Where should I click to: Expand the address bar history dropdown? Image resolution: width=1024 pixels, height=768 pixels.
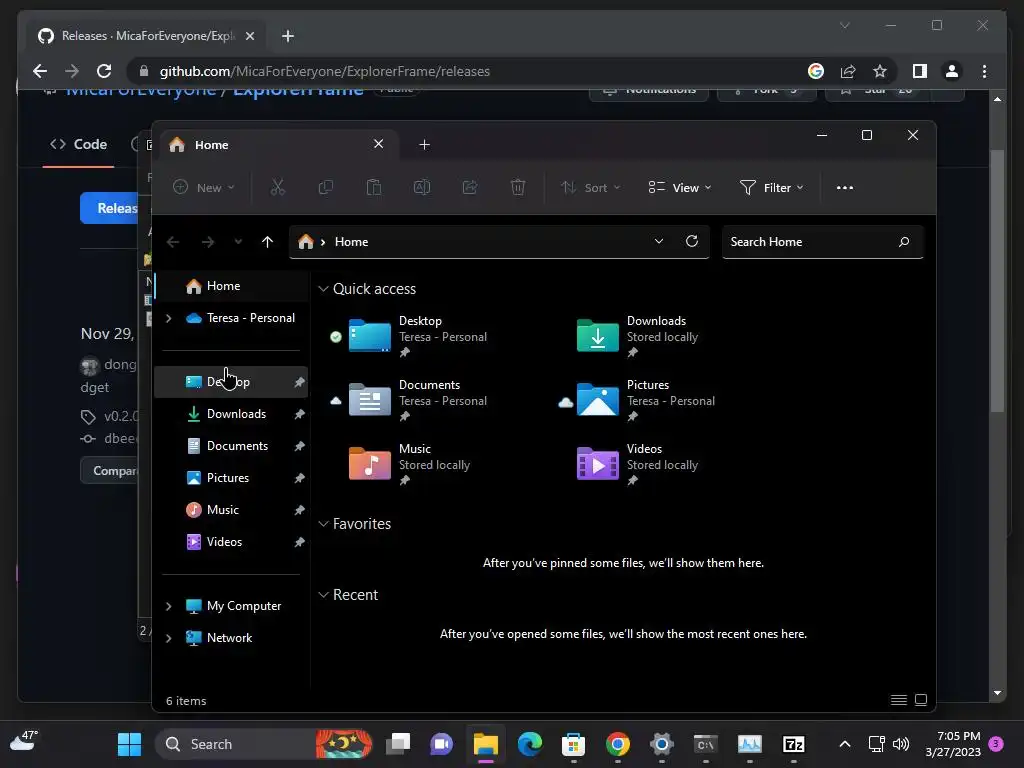click(x=658, y=241)
